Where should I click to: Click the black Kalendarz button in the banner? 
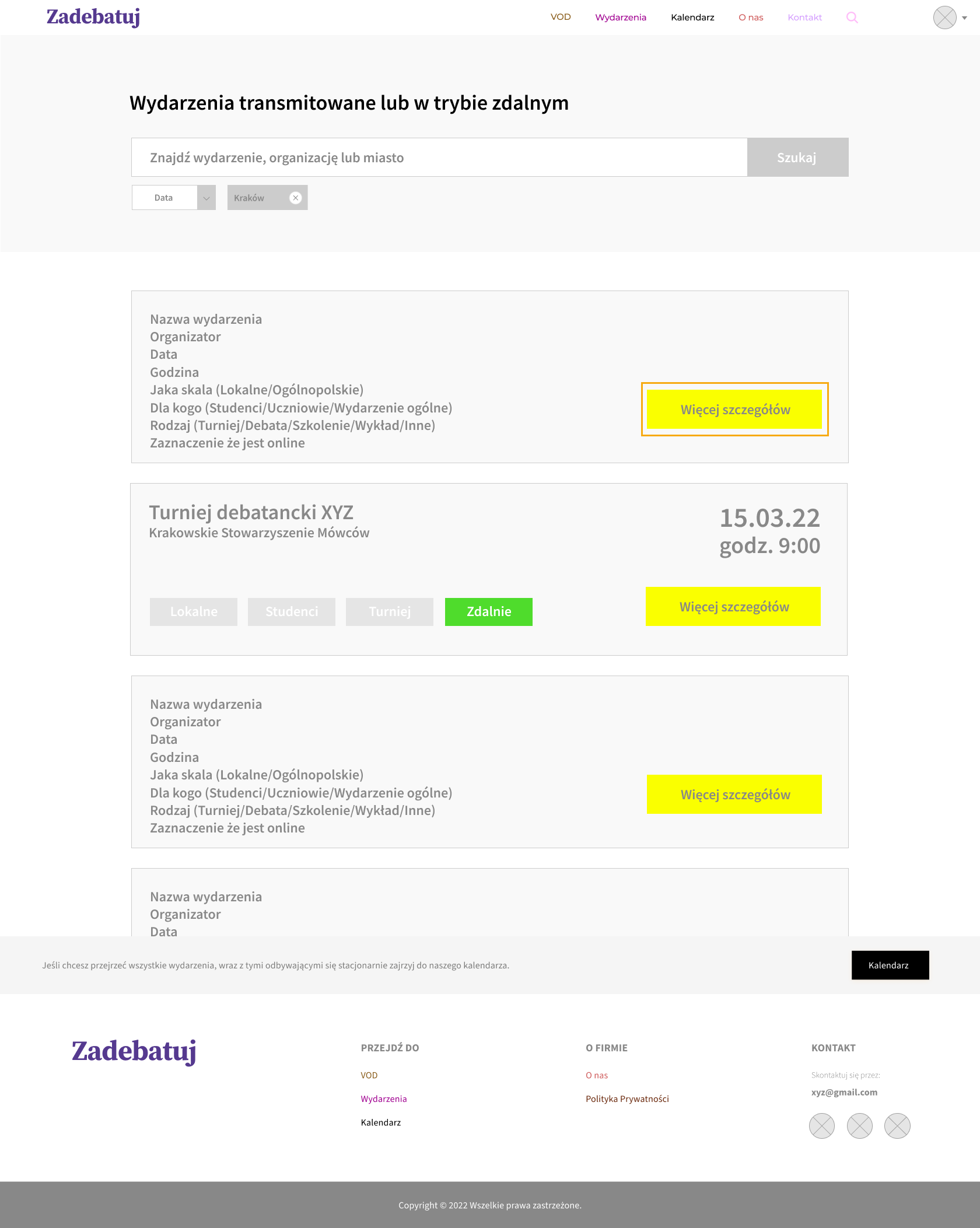click(x=890, y=965)
